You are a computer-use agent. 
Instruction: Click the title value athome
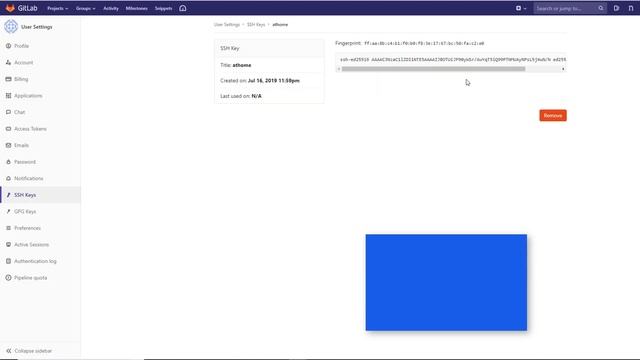point(242,65)
